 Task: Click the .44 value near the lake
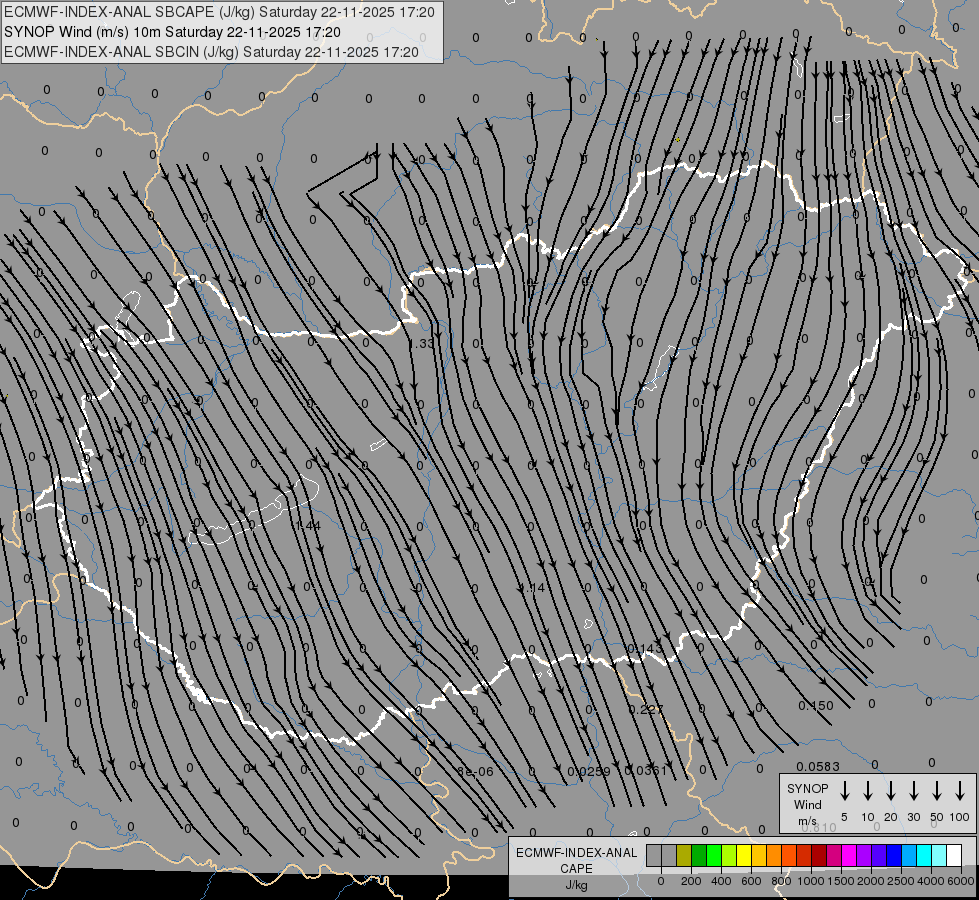pos(308,526)
